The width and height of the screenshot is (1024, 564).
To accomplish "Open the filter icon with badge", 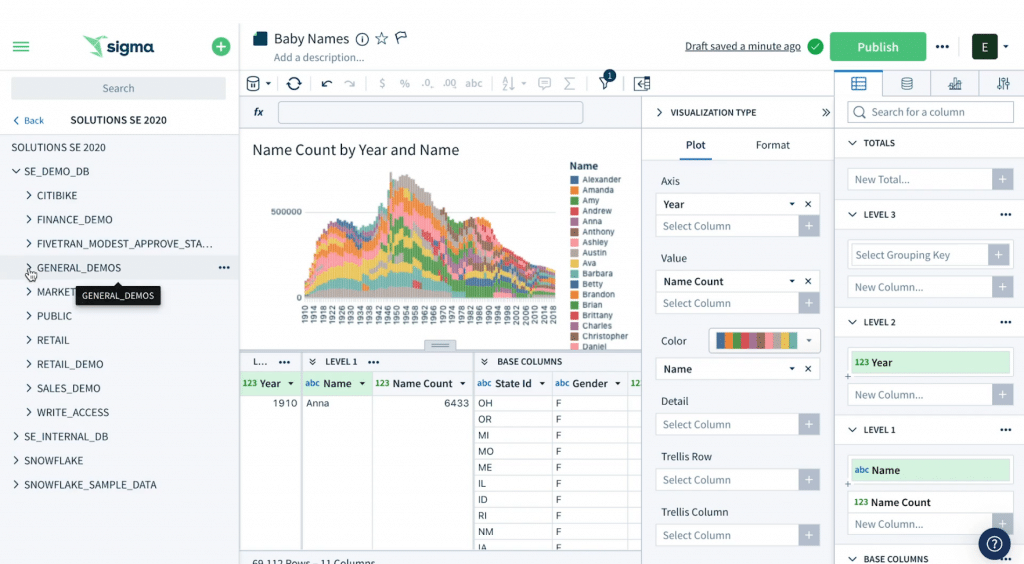I will pyautogui.click(x=605, y=83).
